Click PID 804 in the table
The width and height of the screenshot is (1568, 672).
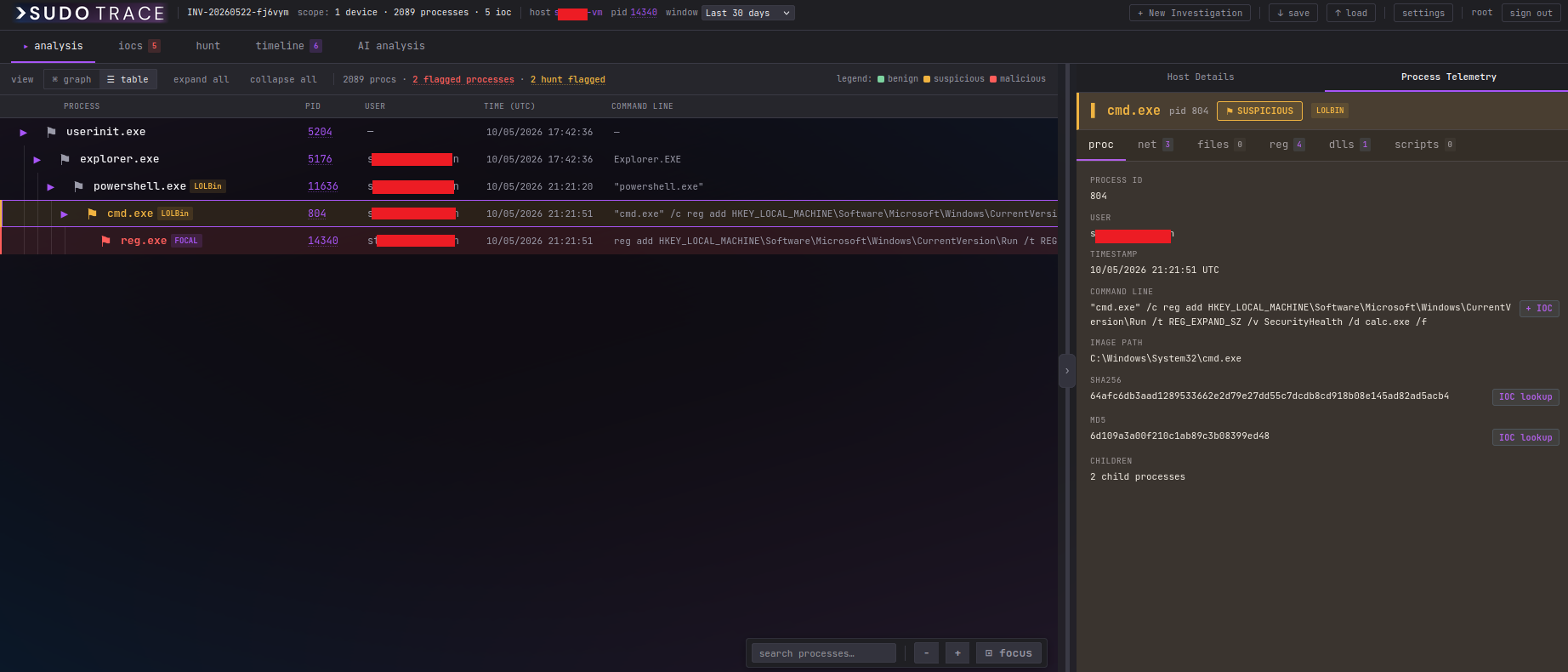pos(317,214)
